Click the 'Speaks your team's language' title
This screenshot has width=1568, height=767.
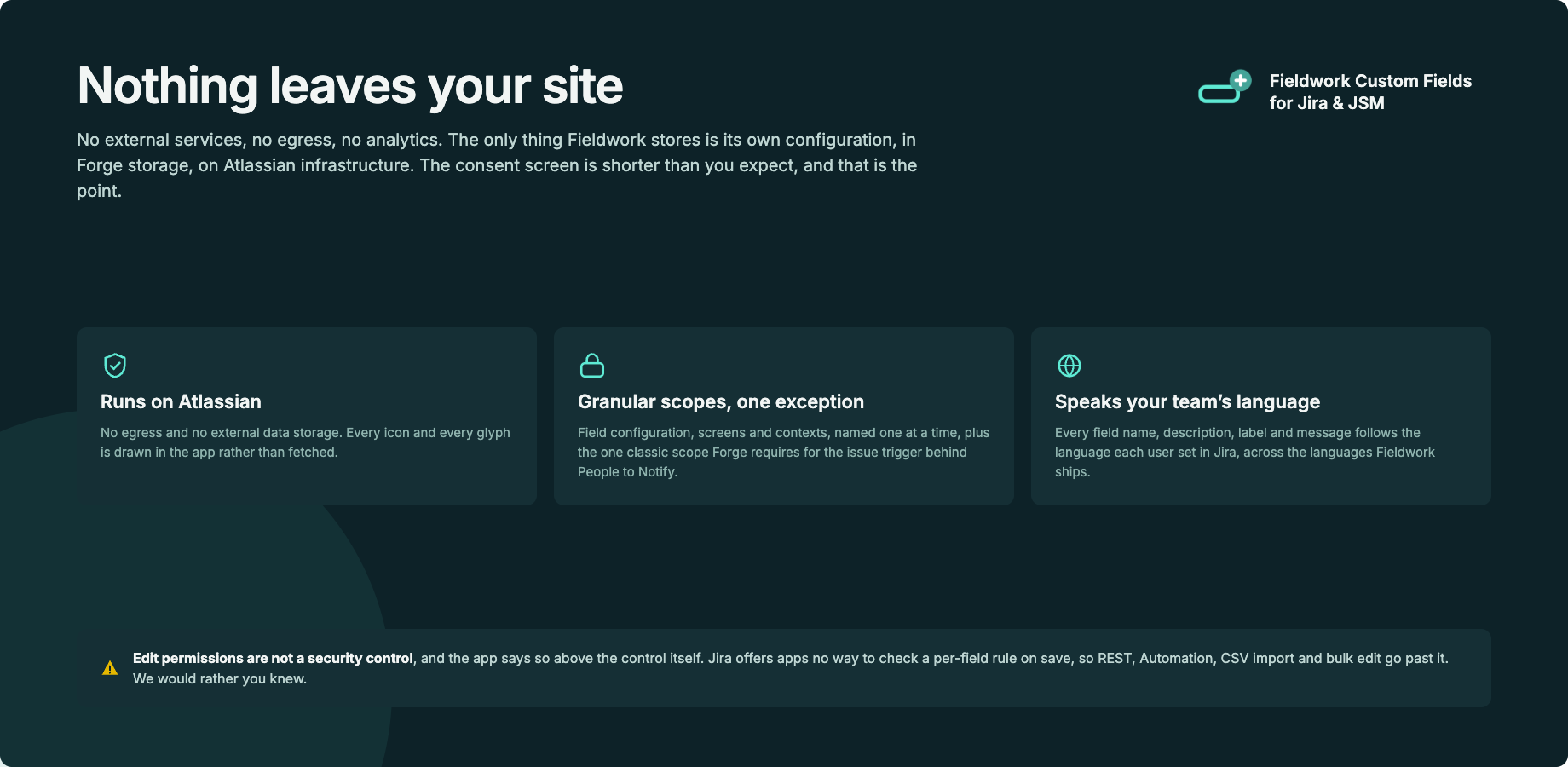click(x=1187, y=401)
